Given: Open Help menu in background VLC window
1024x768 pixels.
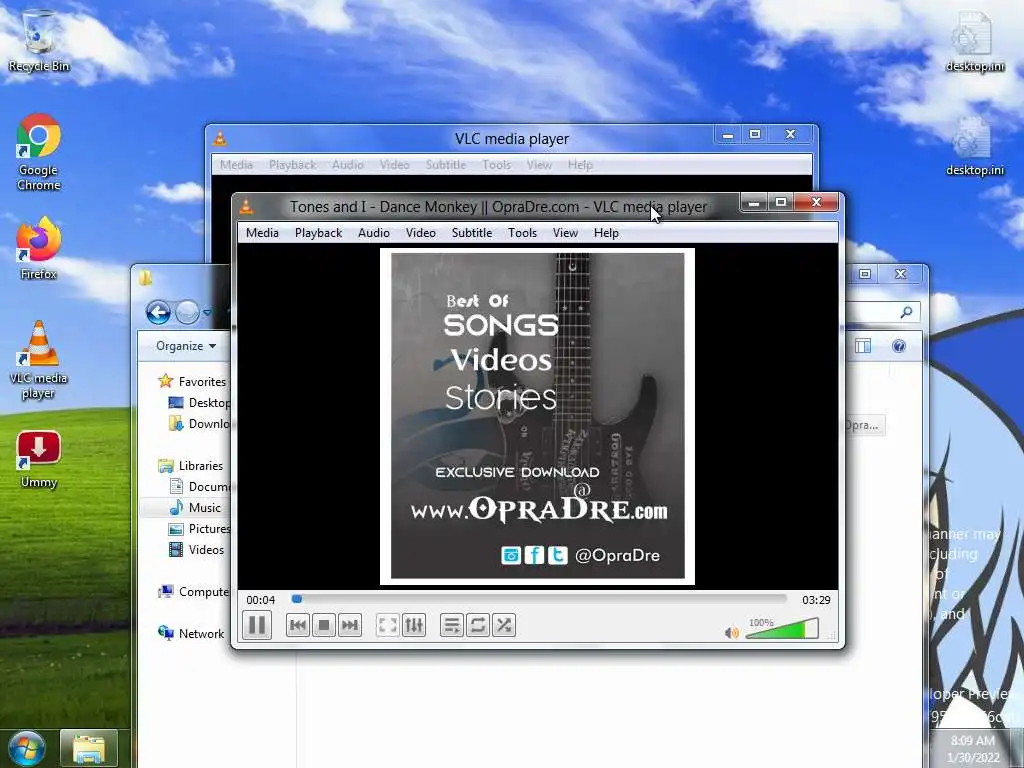Looking at the screenshot, I should coord(580,165).
